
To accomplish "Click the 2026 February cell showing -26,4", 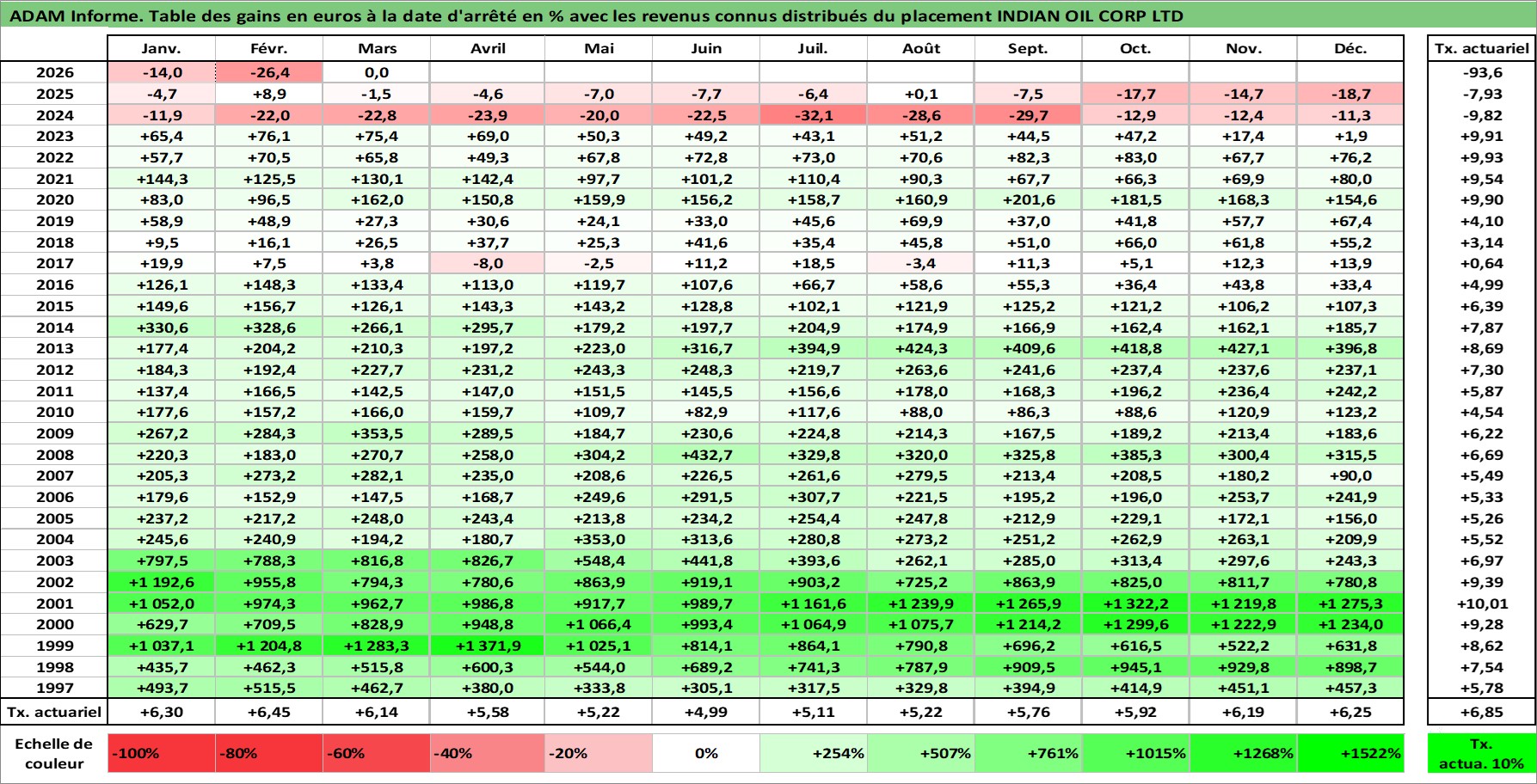I will (269, 73).
